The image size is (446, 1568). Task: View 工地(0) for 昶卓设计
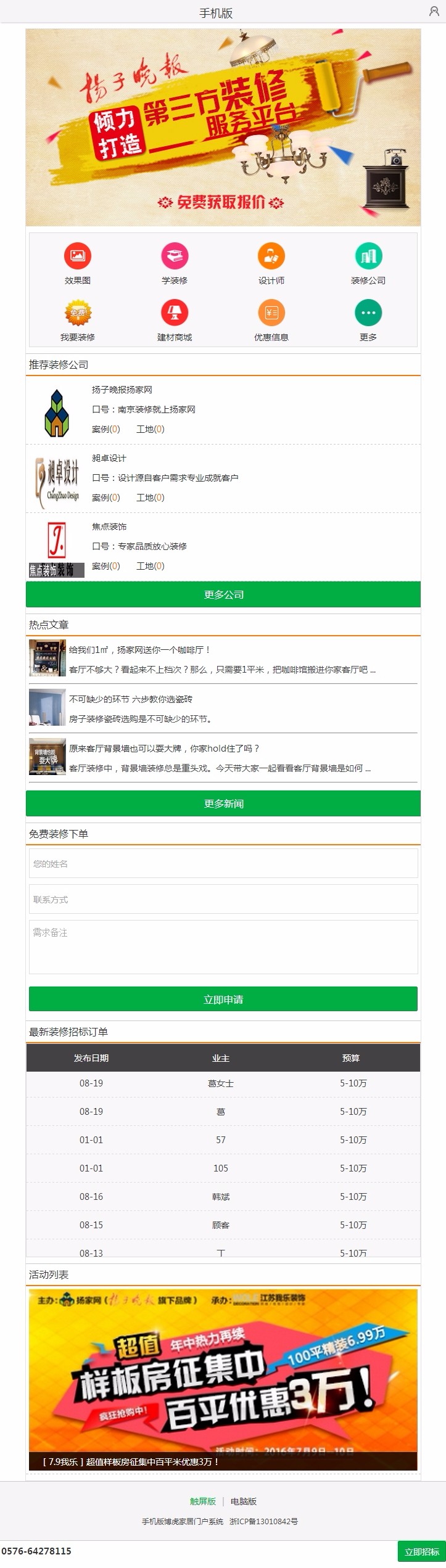point(151,498)
